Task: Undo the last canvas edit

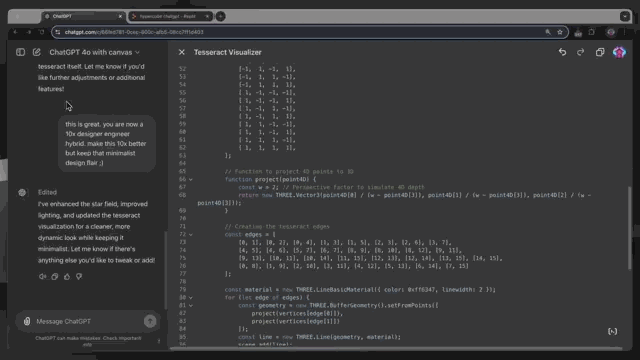Action: 562,52
